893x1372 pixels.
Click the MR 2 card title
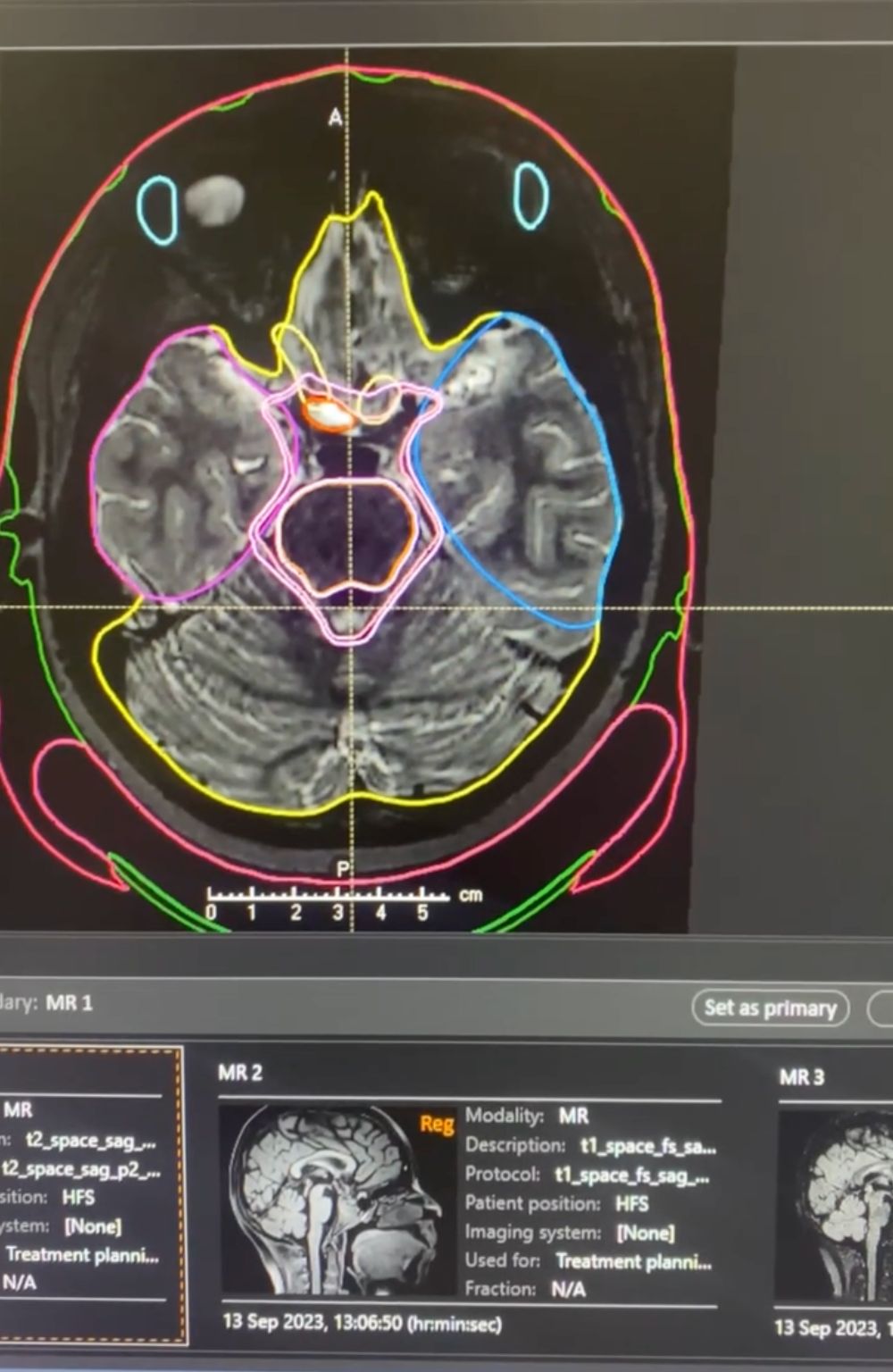point(240,1073)
